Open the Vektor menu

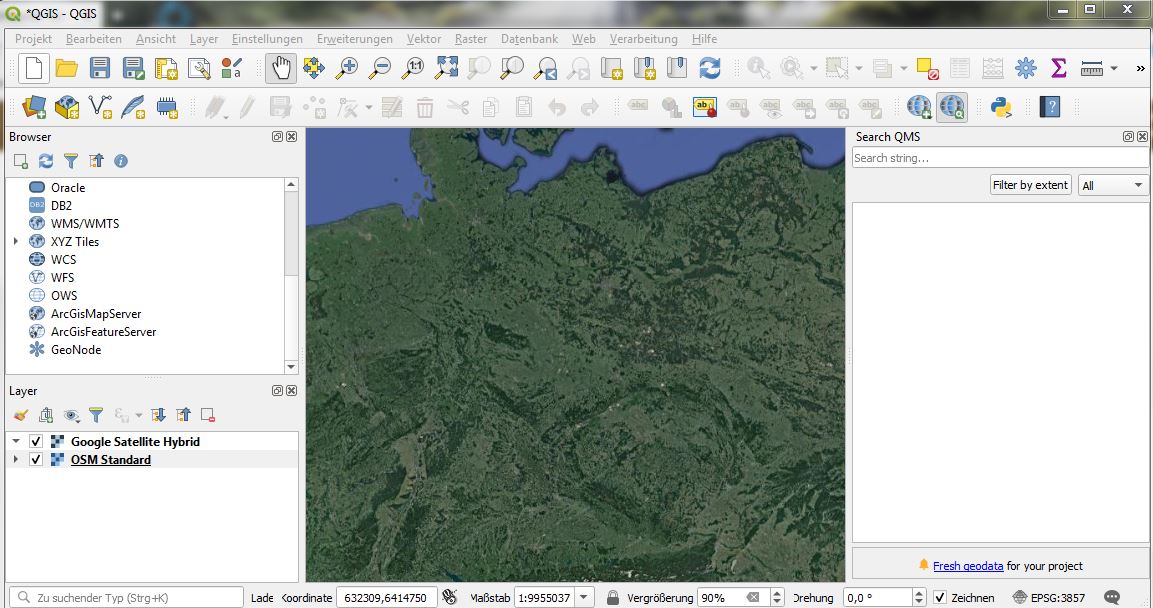pyautogui.click(x=424, y=39)
